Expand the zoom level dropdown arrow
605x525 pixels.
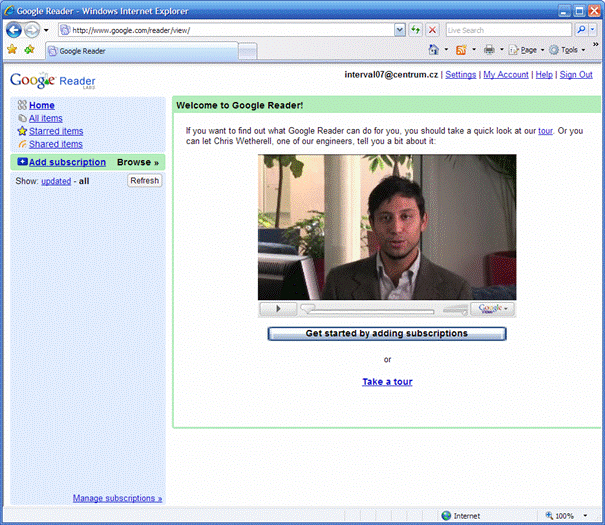pos(585,516)
